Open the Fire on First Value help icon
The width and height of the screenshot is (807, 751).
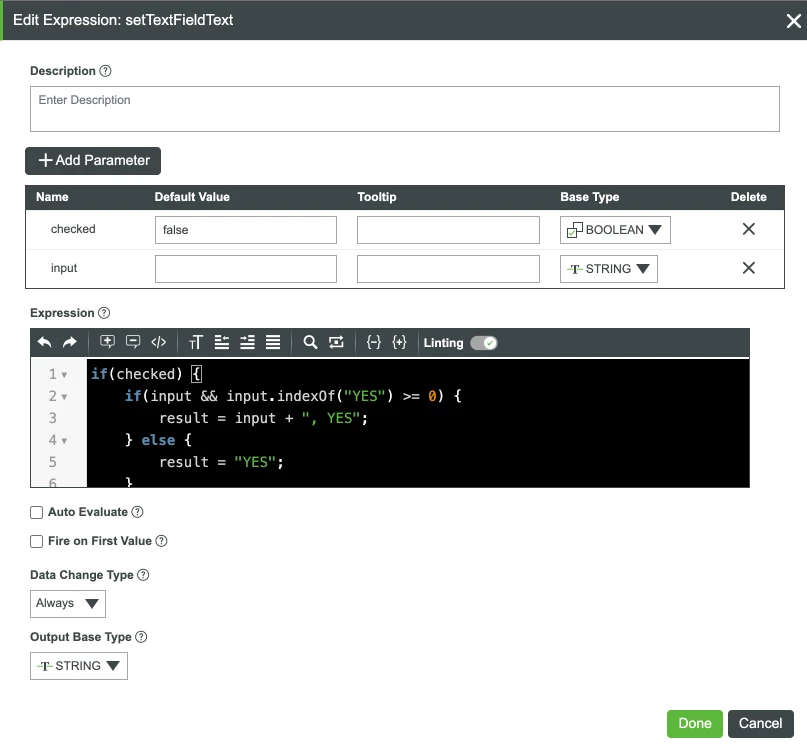162,541
